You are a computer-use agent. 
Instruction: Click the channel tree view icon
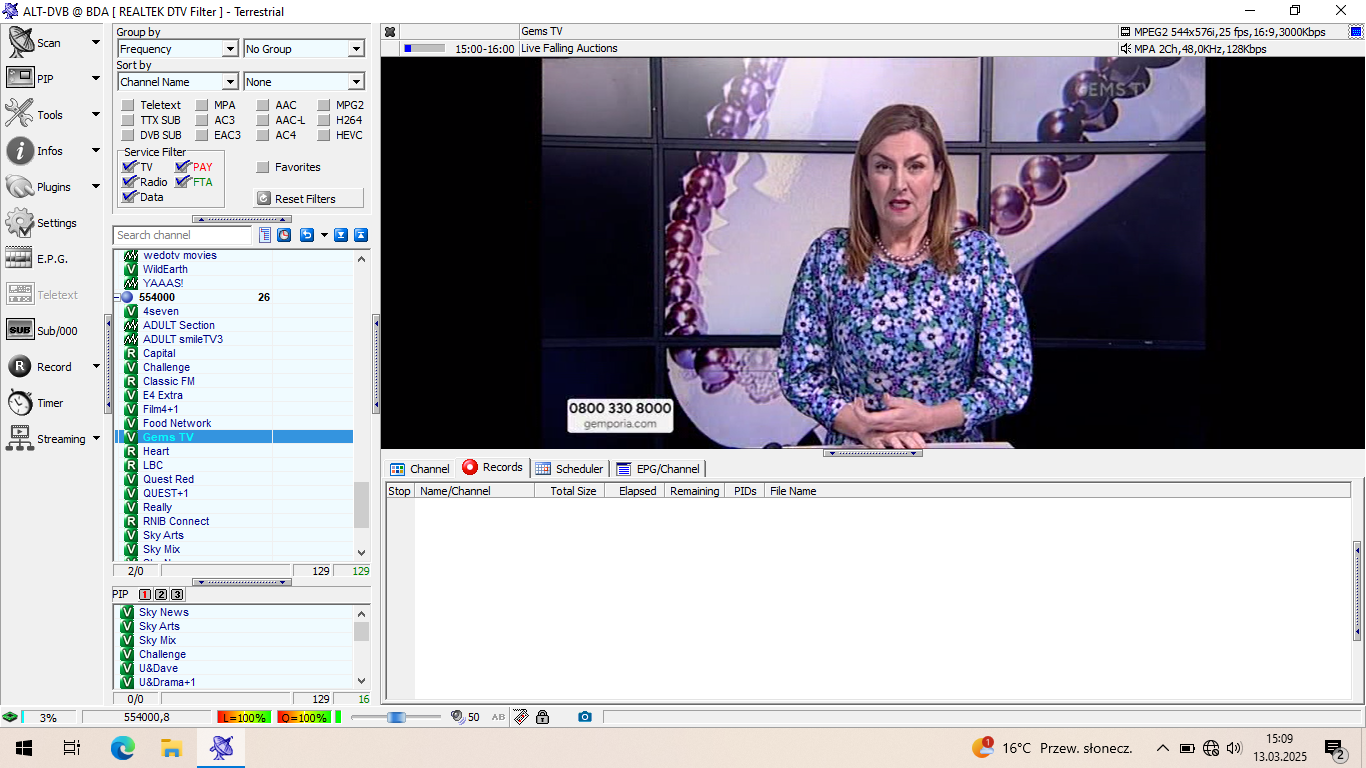click(265, 235)
